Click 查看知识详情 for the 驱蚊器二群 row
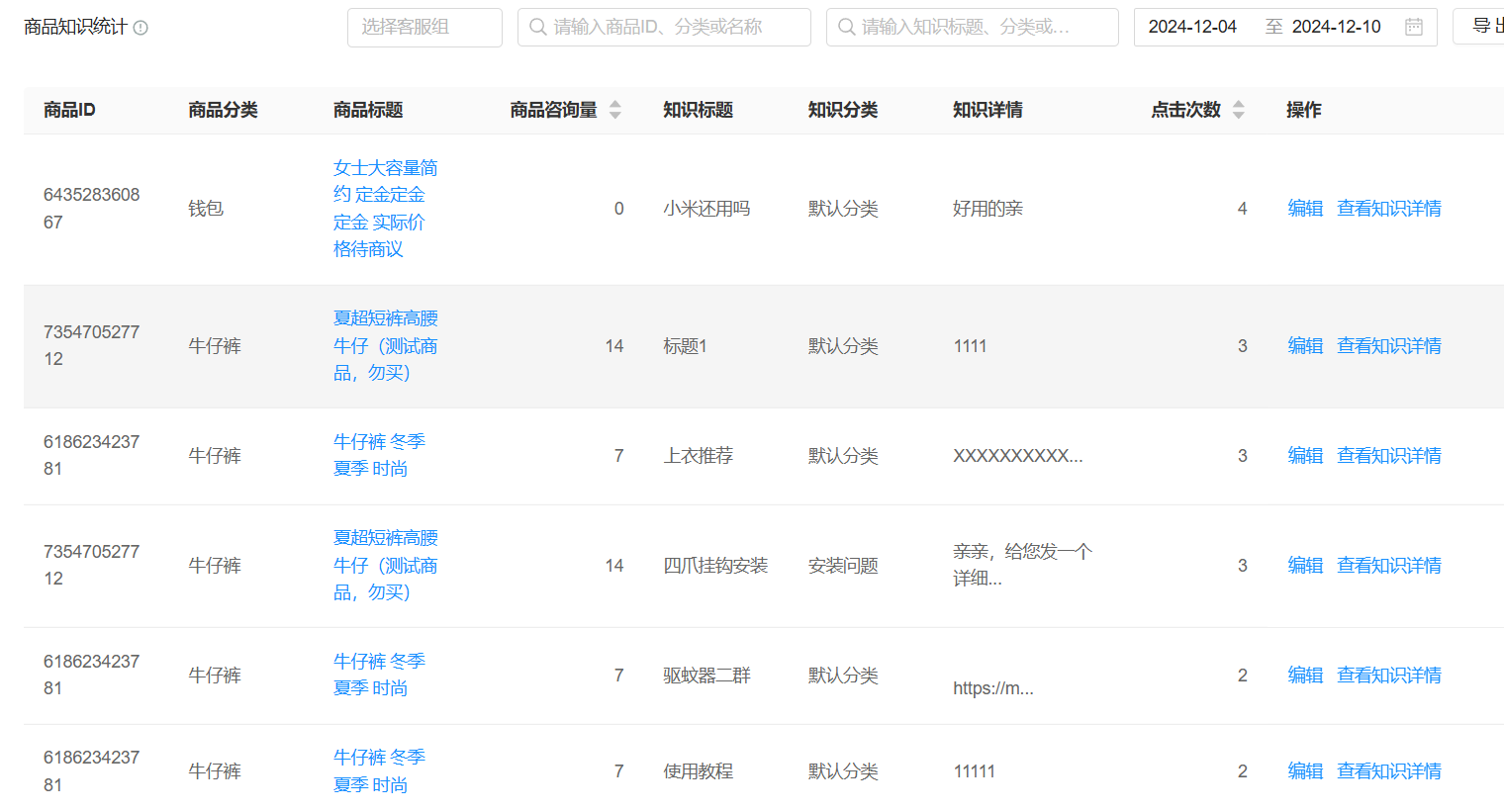The width and height of the screenshot is (1504, 812). coord(1389,676)
